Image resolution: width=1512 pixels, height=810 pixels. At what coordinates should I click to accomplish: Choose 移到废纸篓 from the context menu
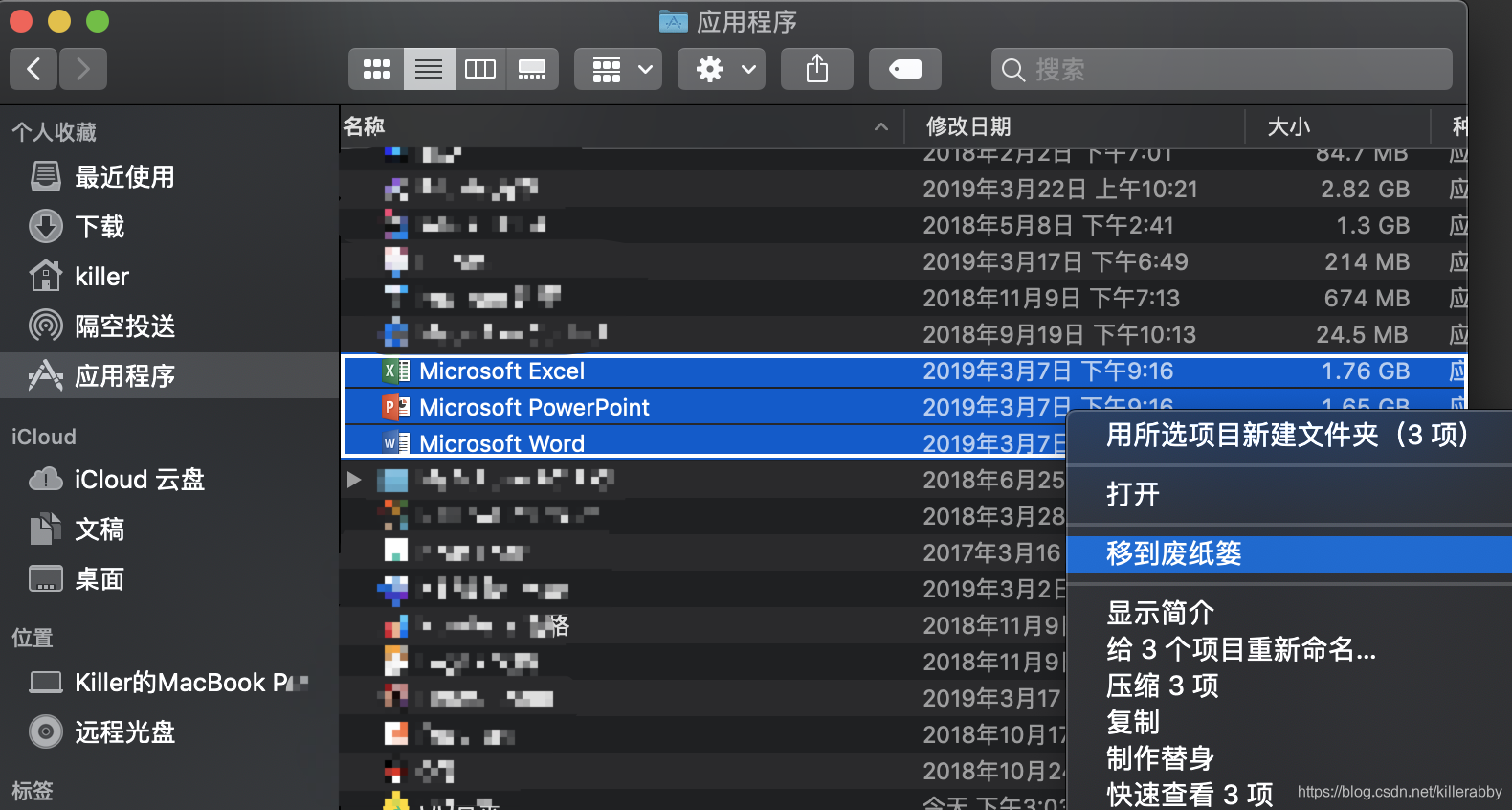[x=1288, y=554]
